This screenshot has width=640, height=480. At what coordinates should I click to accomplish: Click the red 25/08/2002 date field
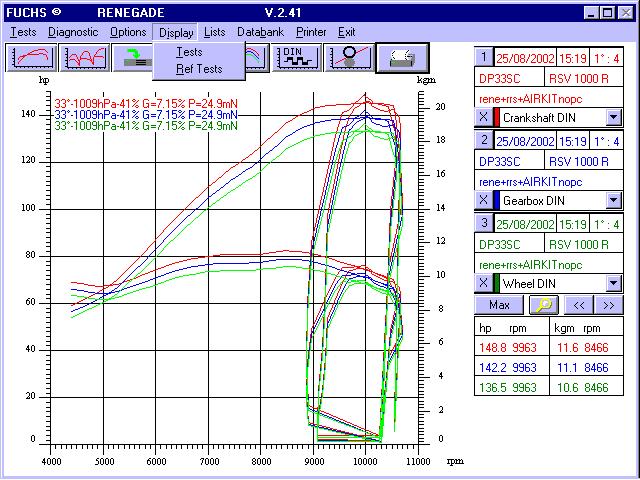(525, 59)
